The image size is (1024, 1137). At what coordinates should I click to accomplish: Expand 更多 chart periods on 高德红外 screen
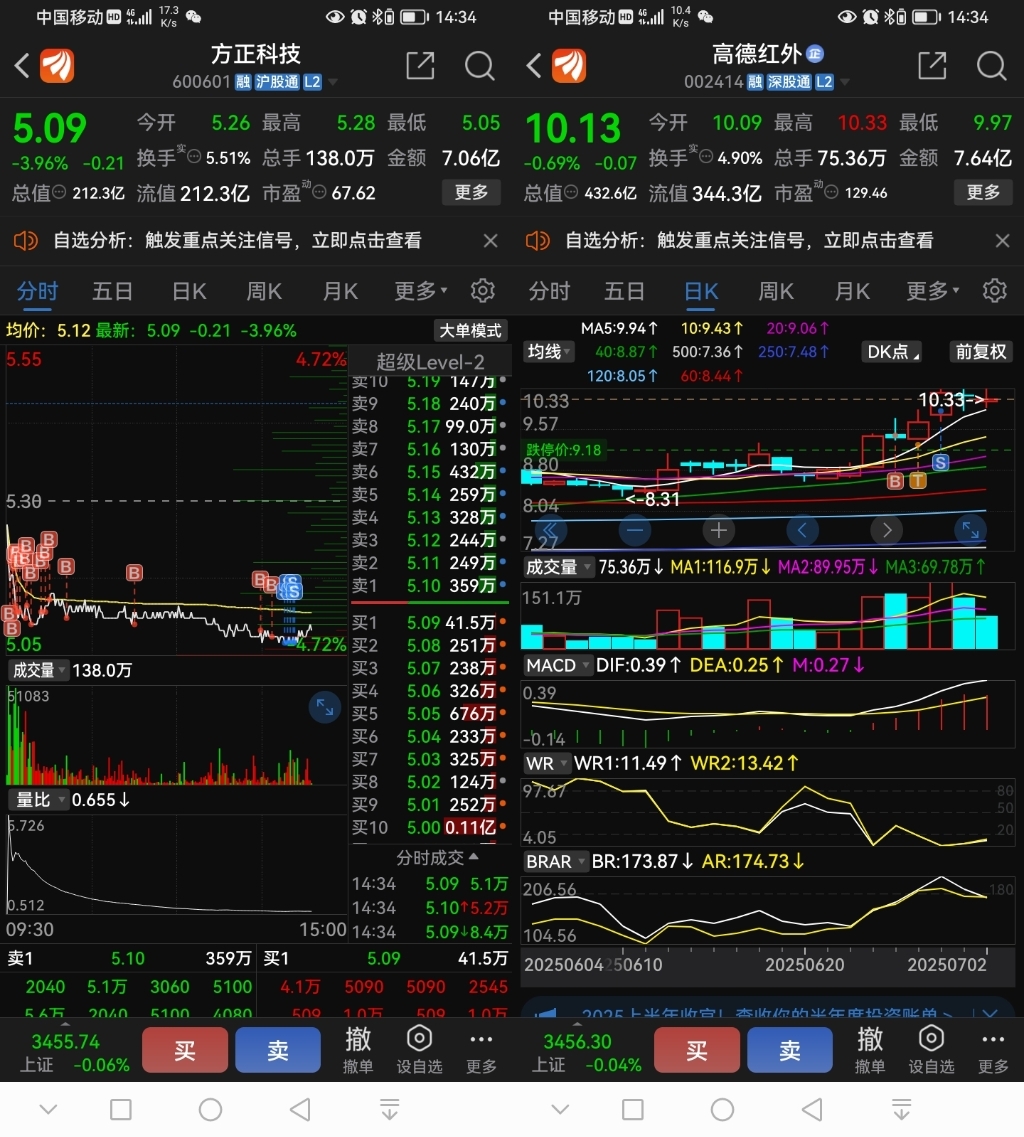click(933, 291)
